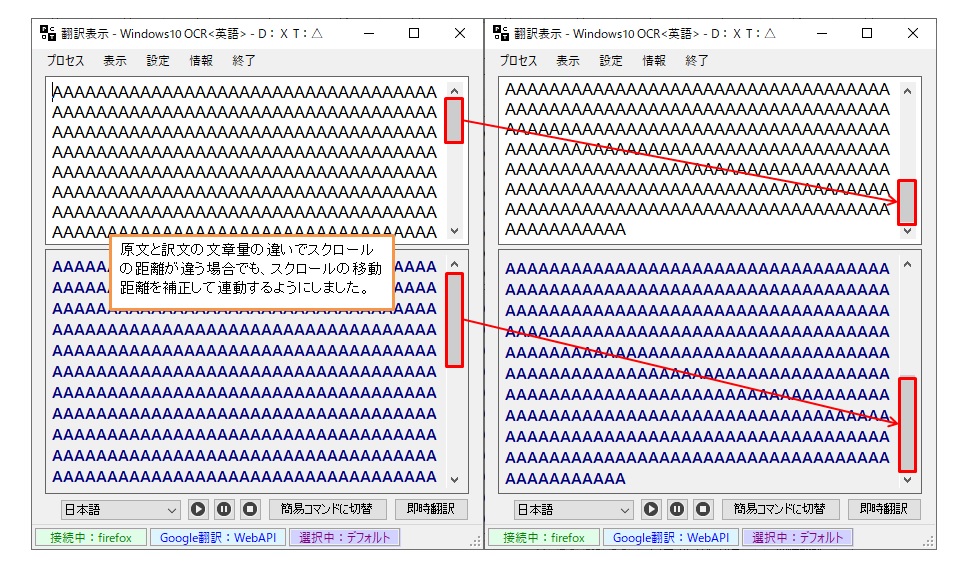Click scroll thumb of right window source text
This screenshot has width=966, height=577.
click(907, 202)
